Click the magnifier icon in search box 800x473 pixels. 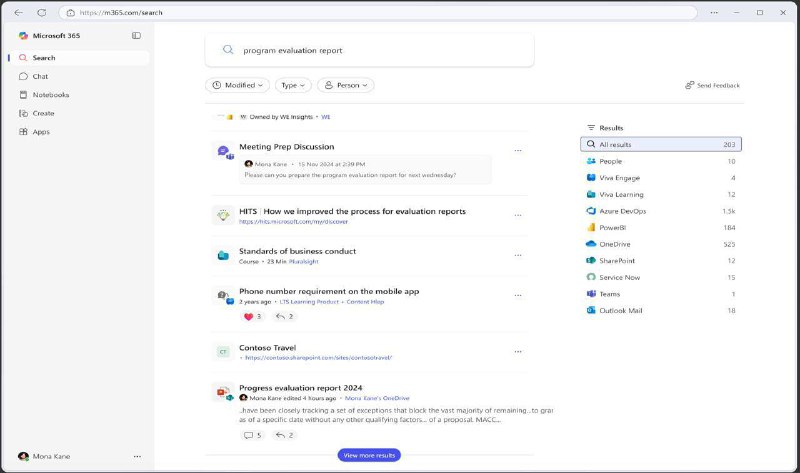click(x=228, y=49)
